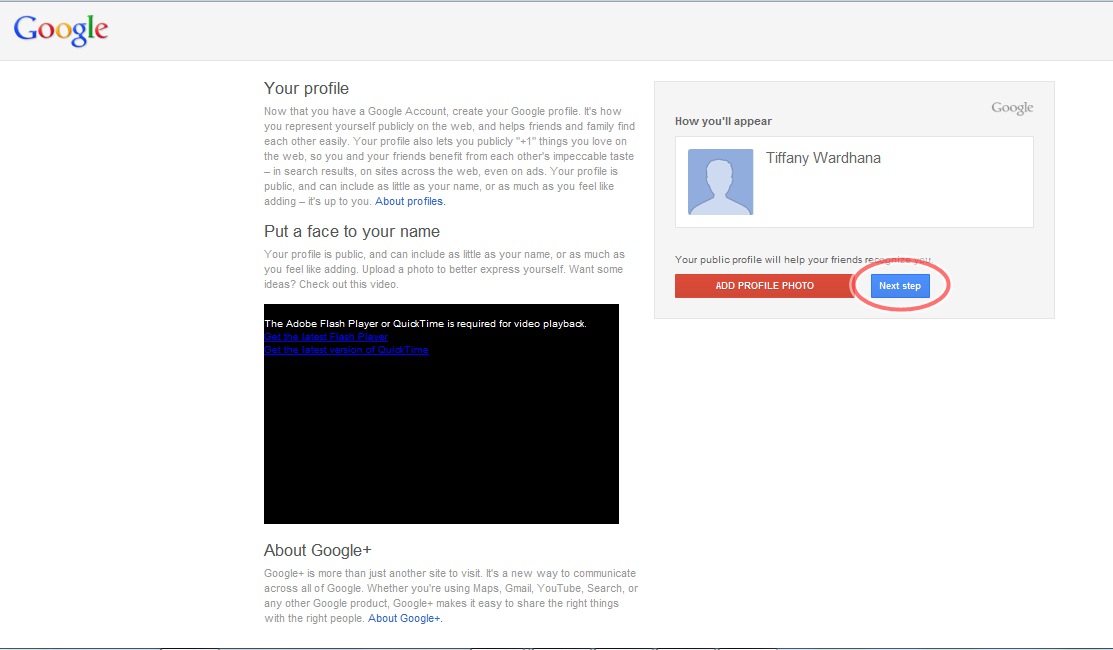Click the ADD PROFILE PHOTO button
1113x650 pixels.
pos(764,286)
